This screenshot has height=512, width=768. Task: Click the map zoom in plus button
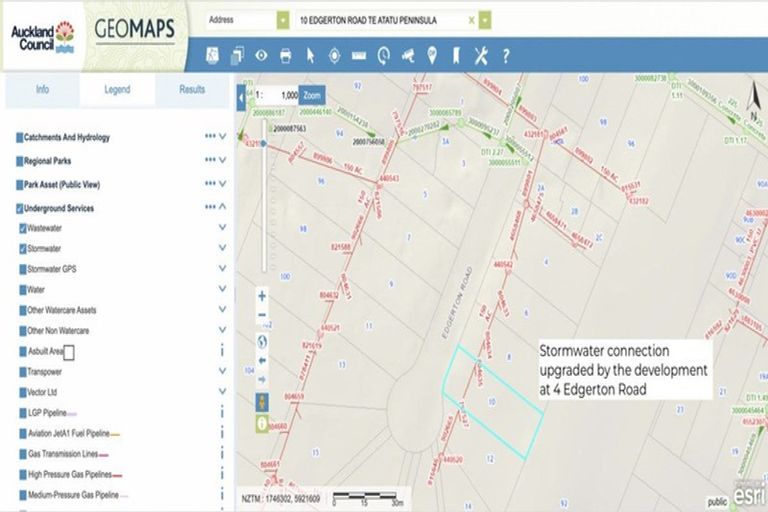(x=262, y=296)
